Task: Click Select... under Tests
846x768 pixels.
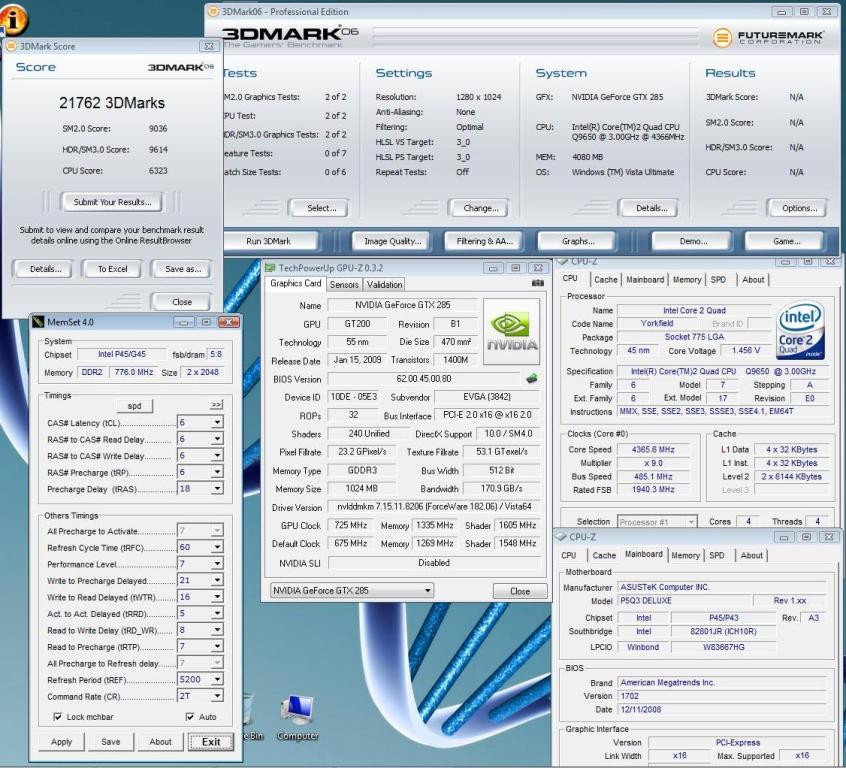Action: [320, 208]
